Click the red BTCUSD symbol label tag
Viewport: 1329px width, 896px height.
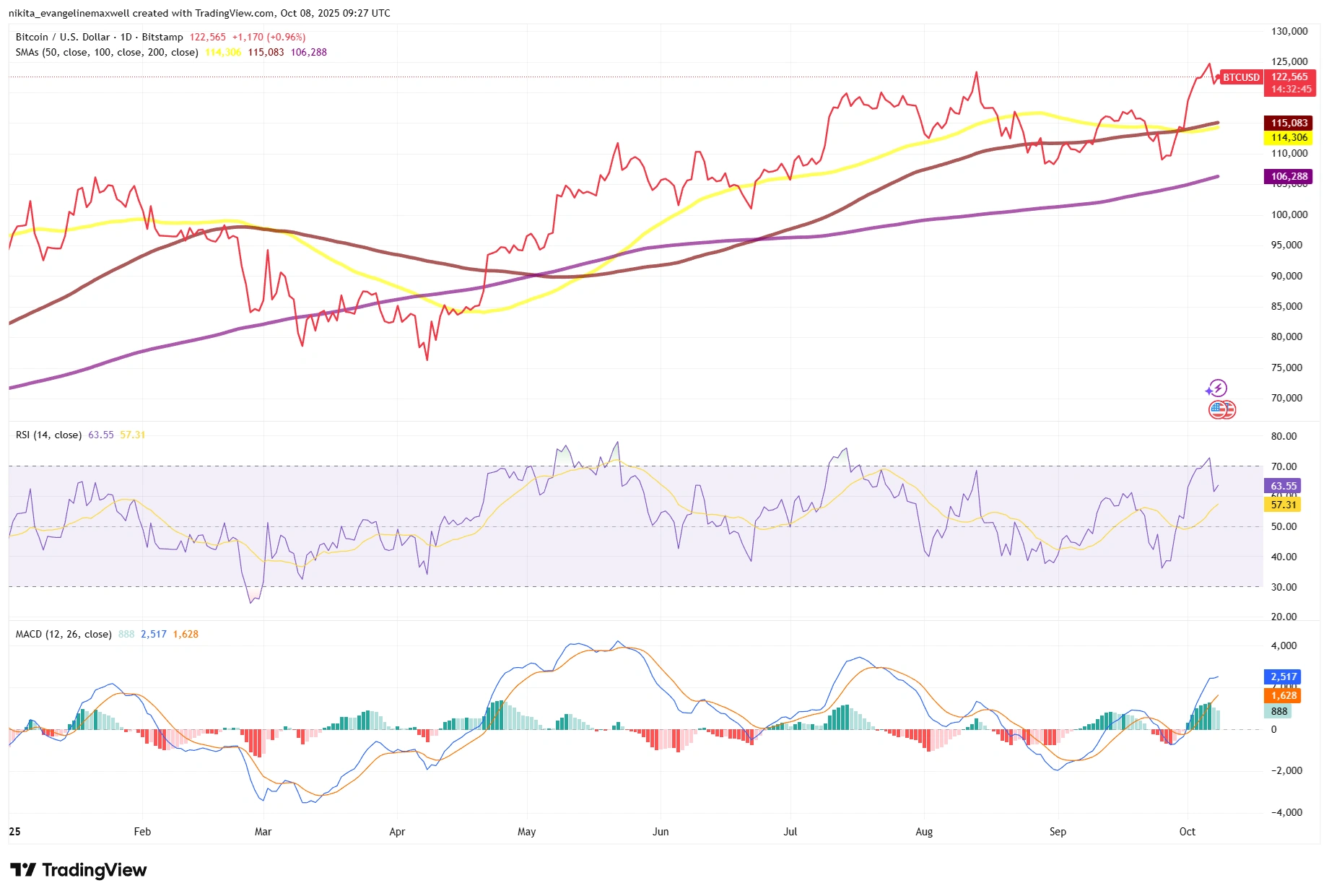[1240, 77]
